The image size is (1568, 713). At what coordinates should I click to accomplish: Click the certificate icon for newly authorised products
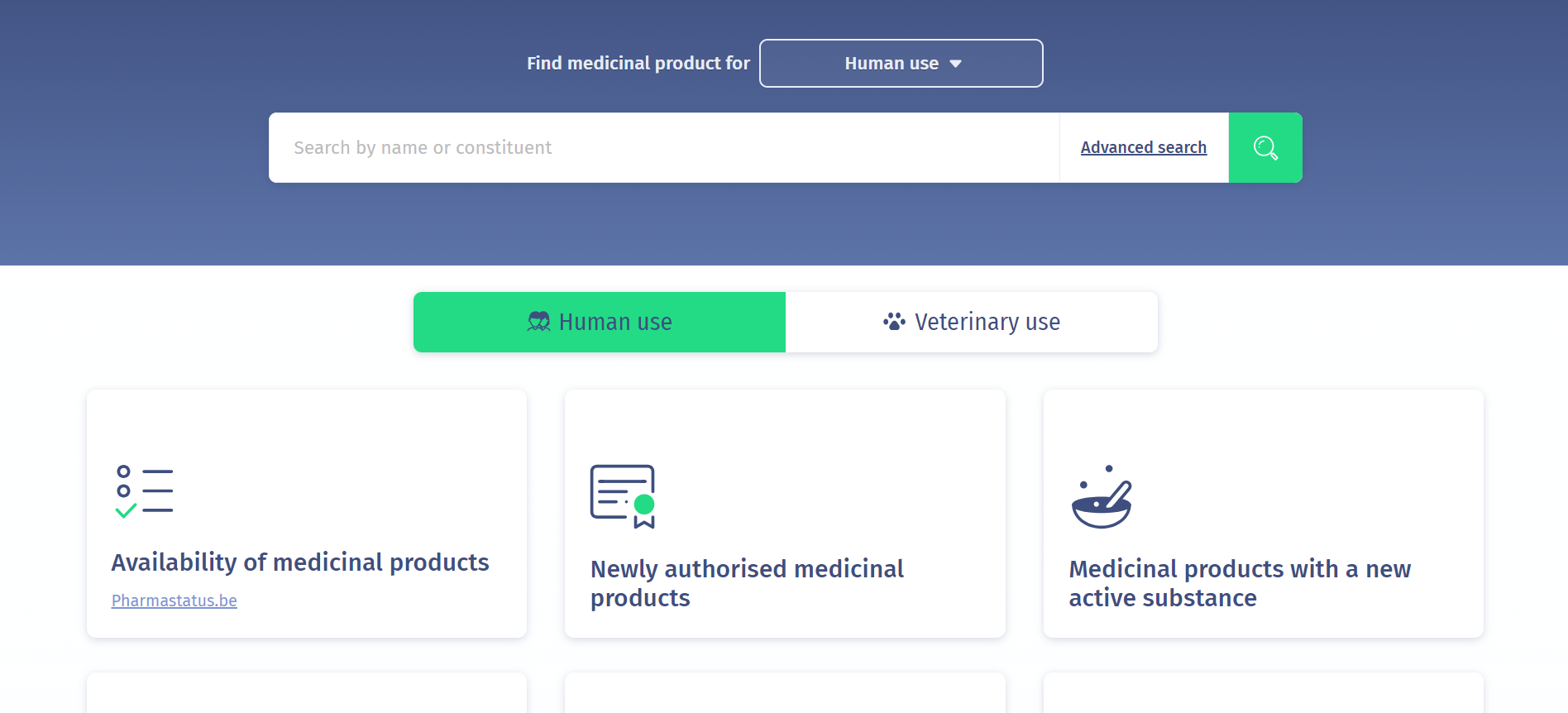623,496
